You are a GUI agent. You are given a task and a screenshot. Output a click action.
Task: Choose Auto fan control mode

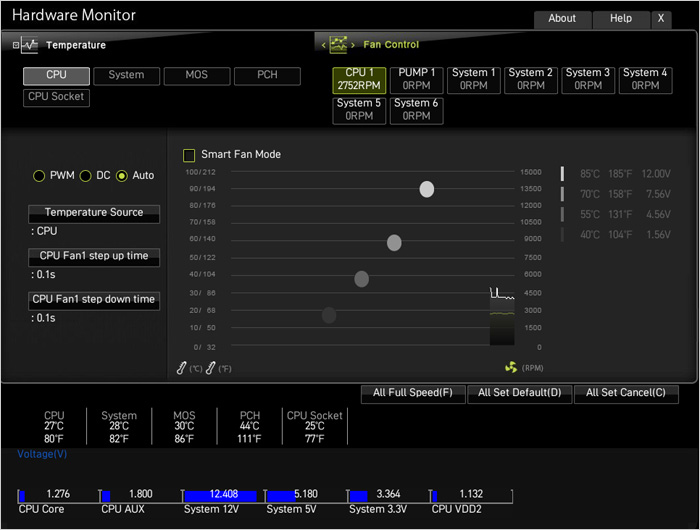pyautogui.click(x=122, y=176)
